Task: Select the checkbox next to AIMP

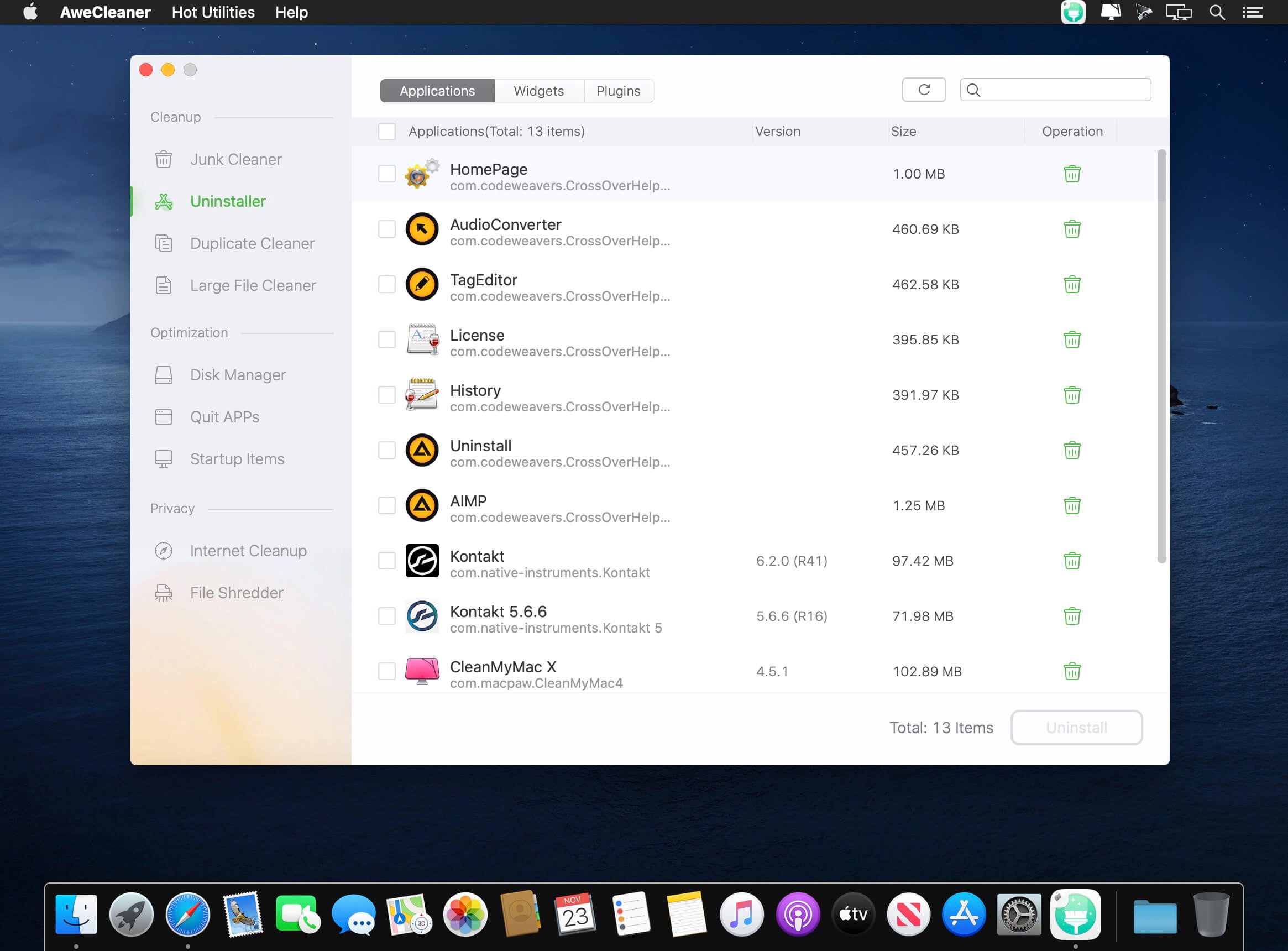Action: pos(387,505)
